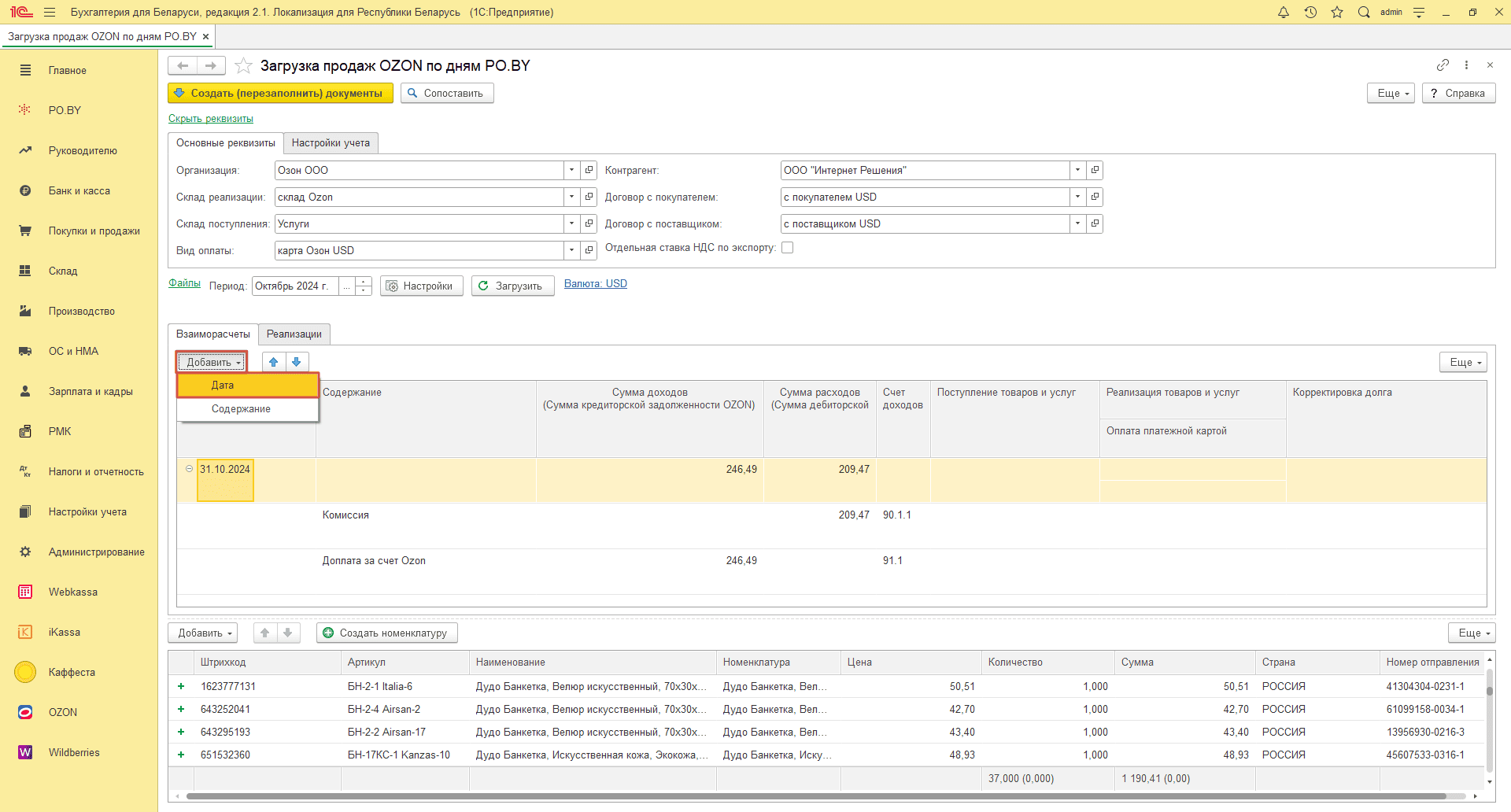1511x812 pixels.
Task: Click the Загрузить button
Action: pyautogui.click(x=513, y=286)
